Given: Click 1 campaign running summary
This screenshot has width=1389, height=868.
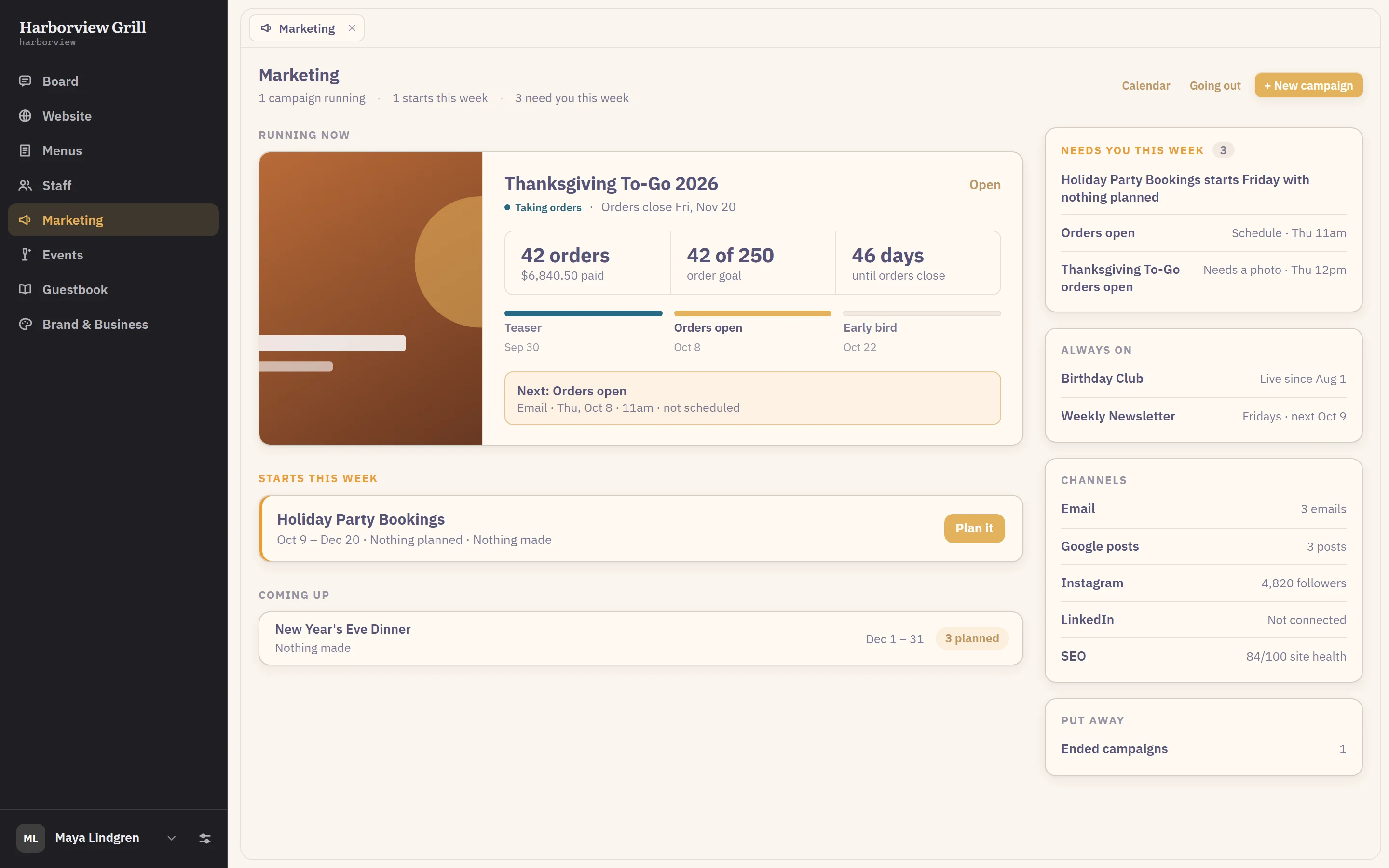Looking at the screenshot, I should point(312,98).
